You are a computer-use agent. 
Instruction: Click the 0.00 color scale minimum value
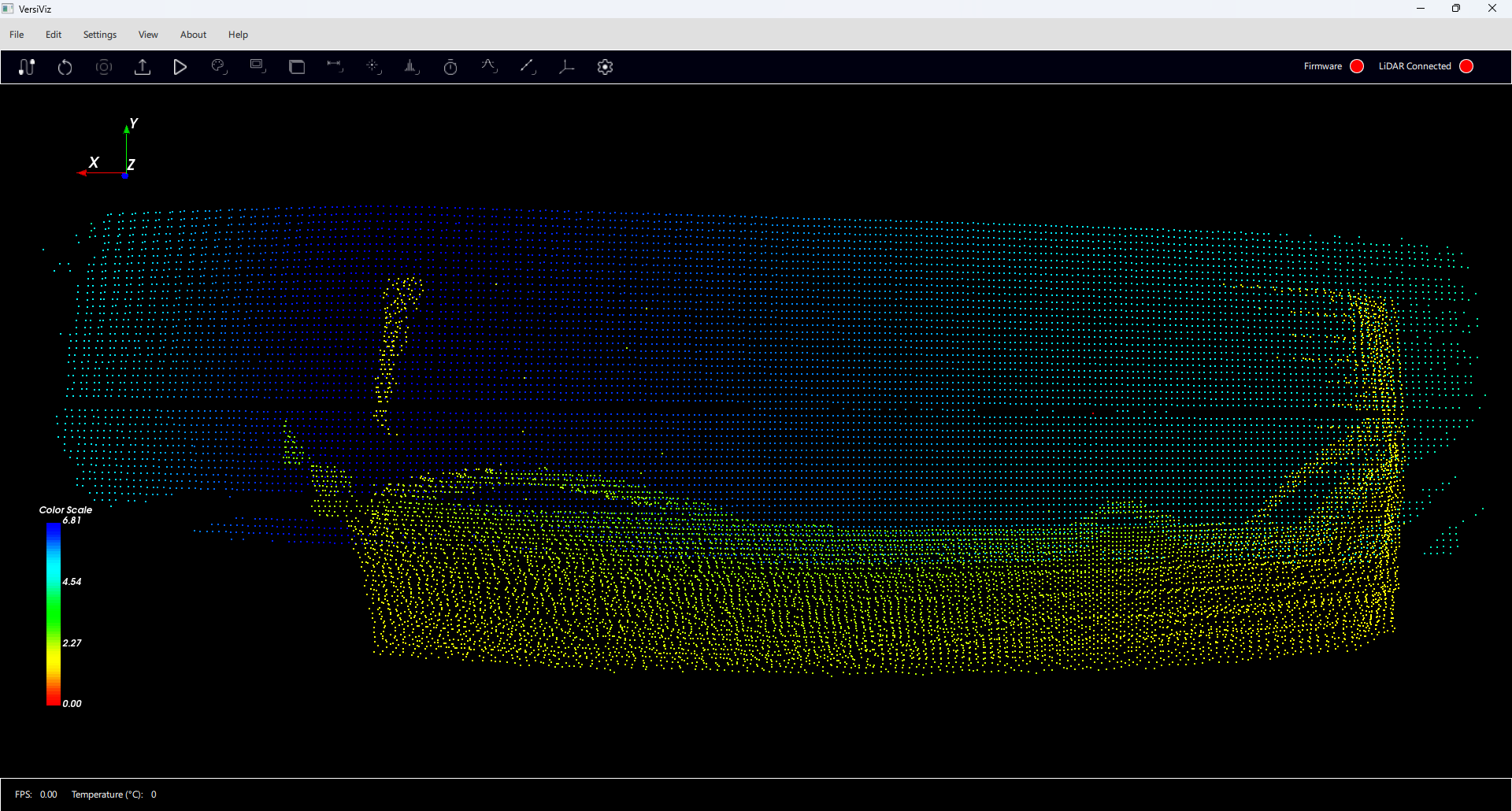click(72, 704)
